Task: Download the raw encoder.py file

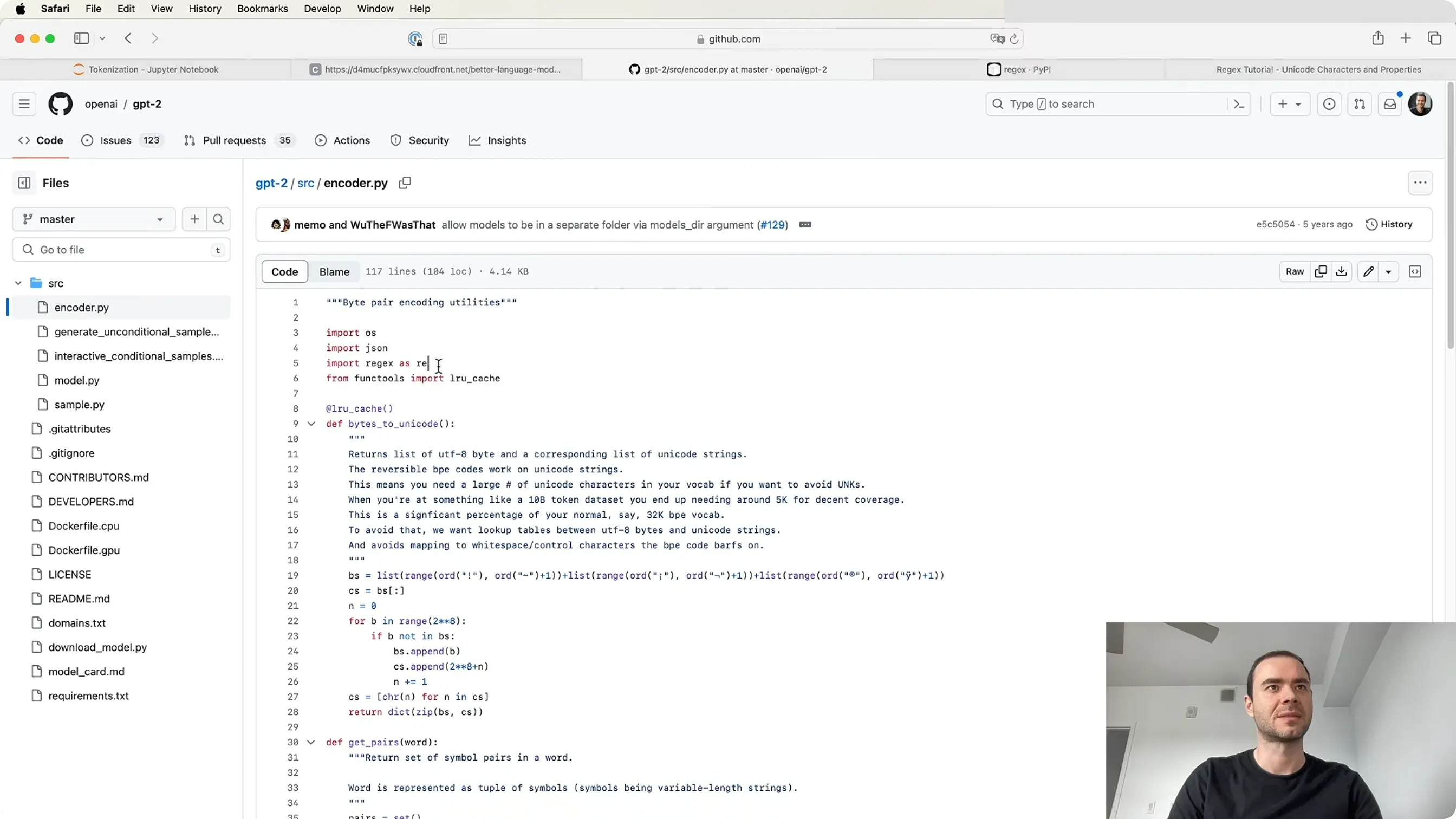Action: tap(1341, 272)
